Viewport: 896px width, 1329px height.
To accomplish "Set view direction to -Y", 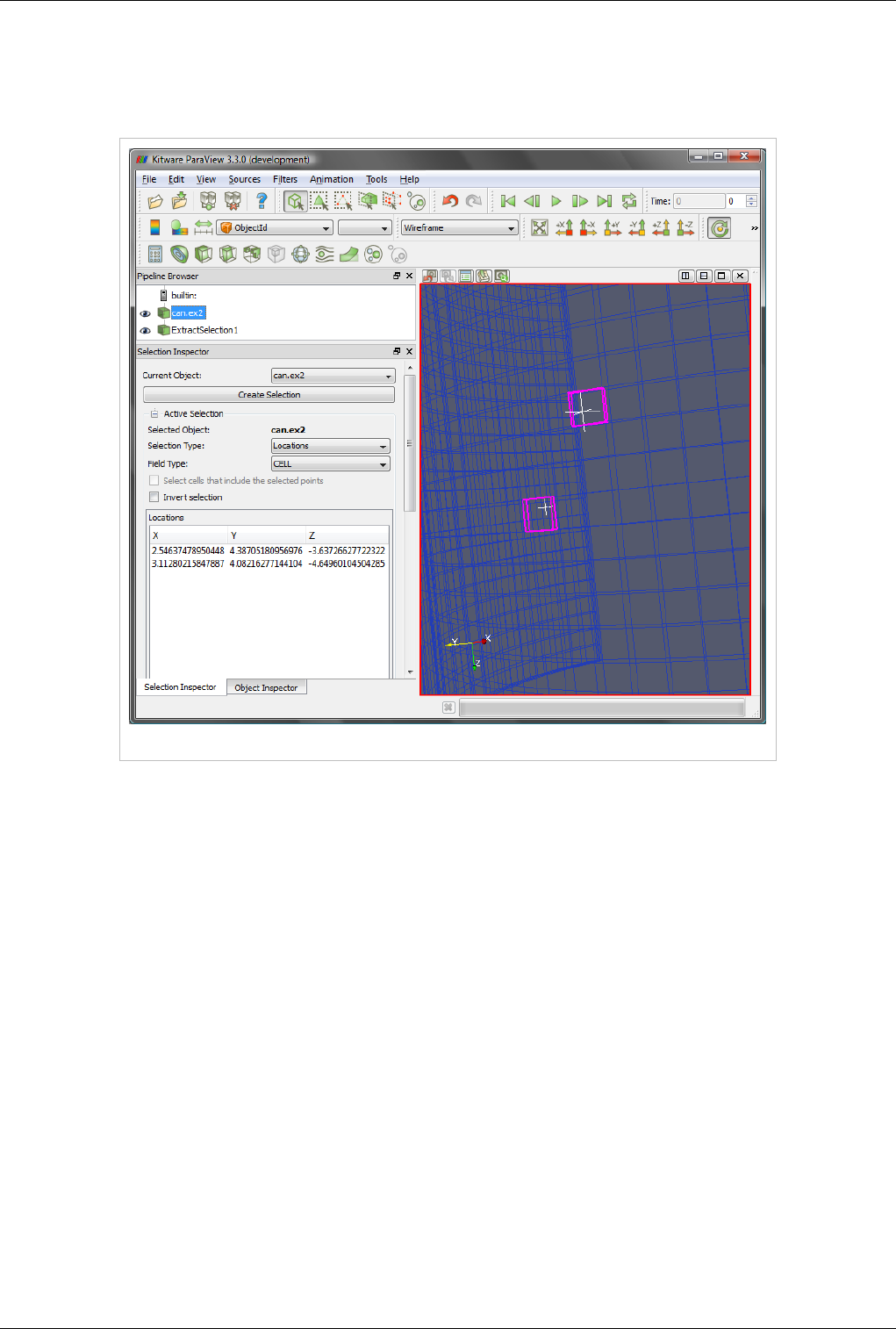I will [637, 227].
